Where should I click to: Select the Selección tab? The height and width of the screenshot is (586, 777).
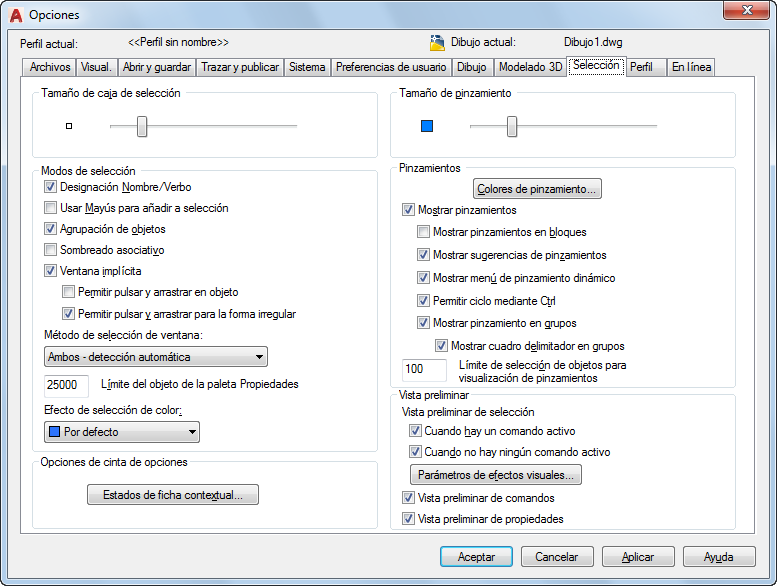tap(596, 65)
